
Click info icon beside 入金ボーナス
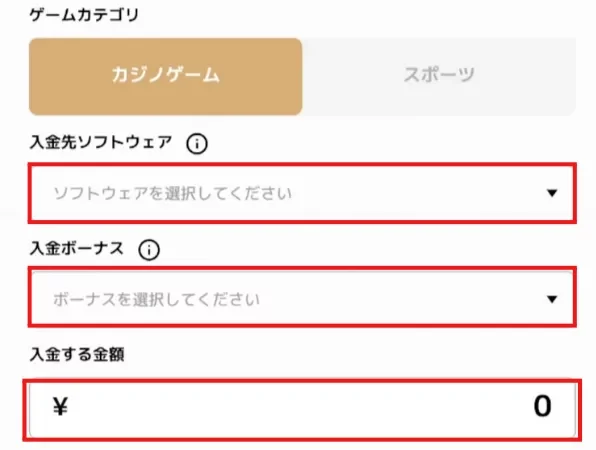(149, 250)
